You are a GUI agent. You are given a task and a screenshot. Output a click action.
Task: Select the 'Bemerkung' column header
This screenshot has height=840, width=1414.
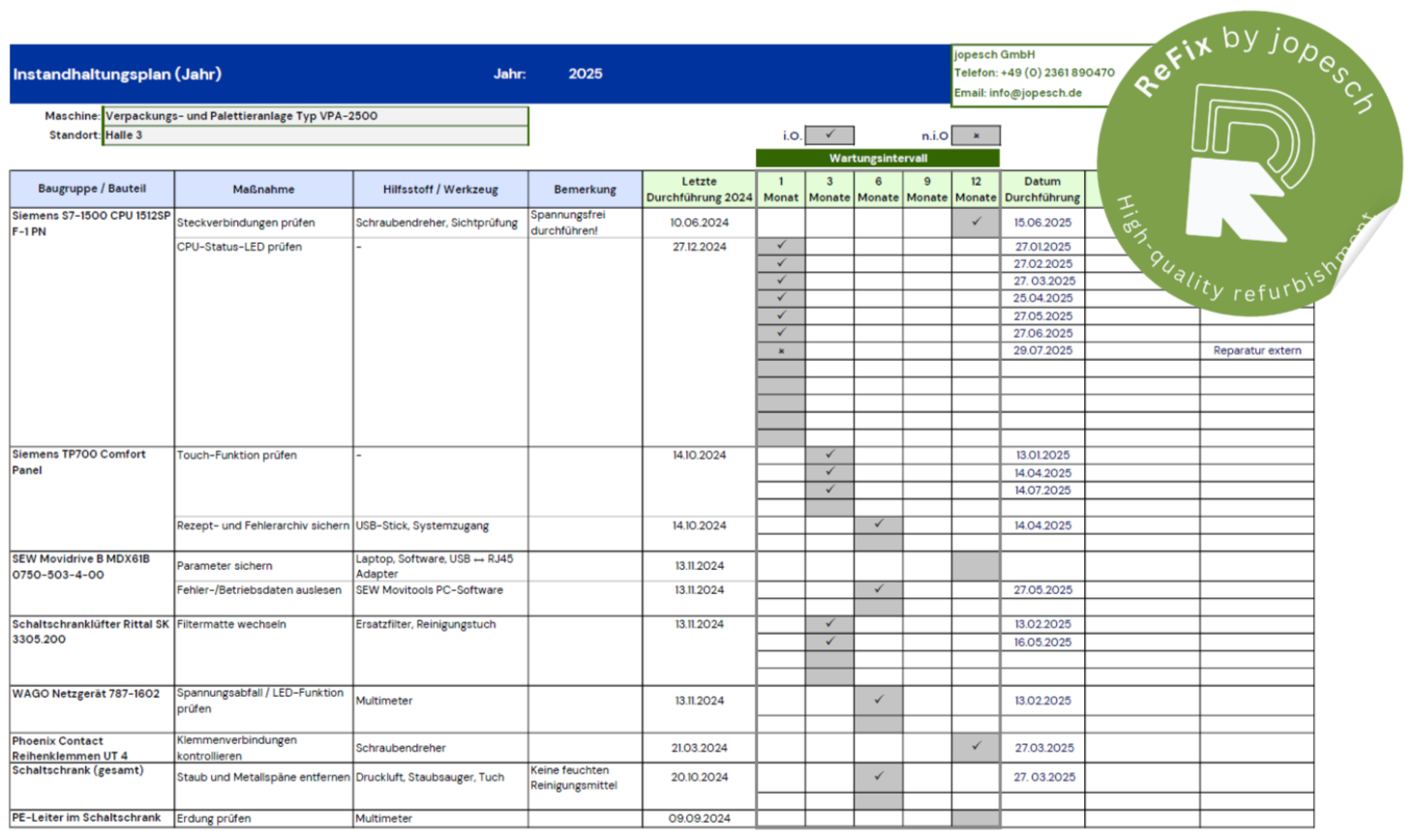(585, 189)
